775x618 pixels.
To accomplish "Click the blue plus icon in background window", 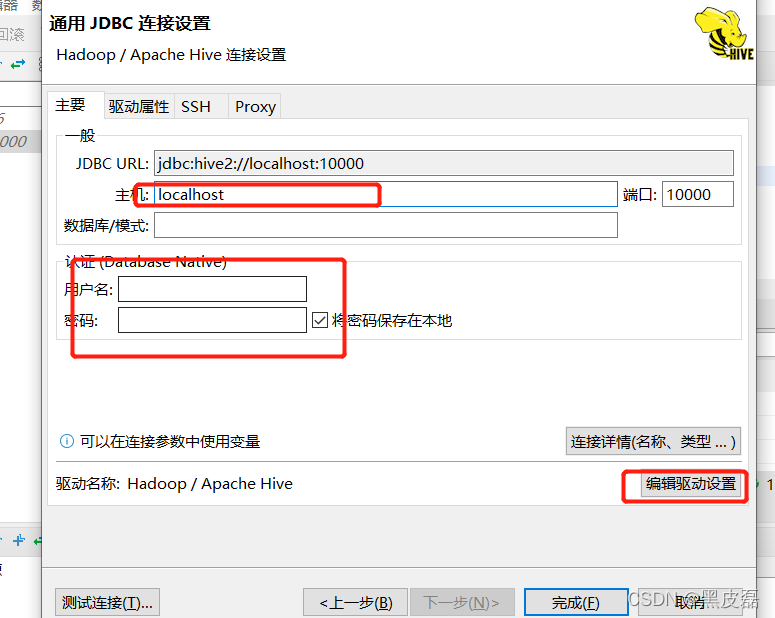I will tap(19, 540).
